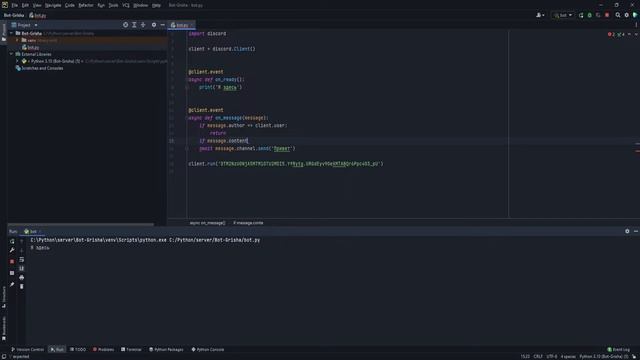Click Rerun icon in Run panel

point(12,241)
